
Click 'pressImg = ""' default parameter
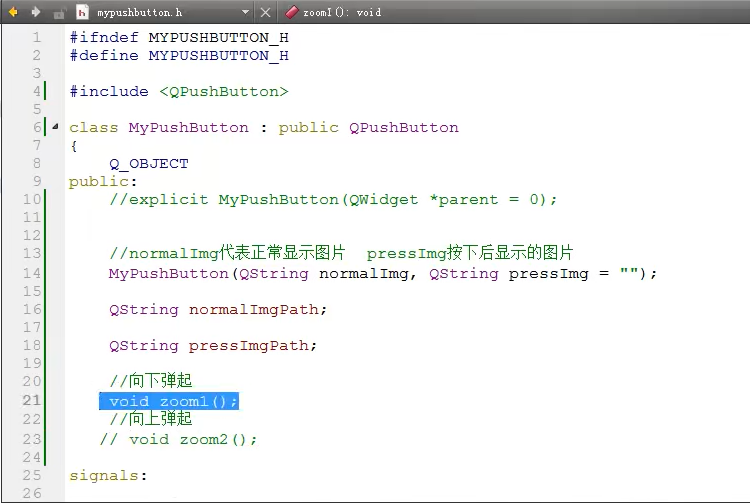[x=574, y=273]
